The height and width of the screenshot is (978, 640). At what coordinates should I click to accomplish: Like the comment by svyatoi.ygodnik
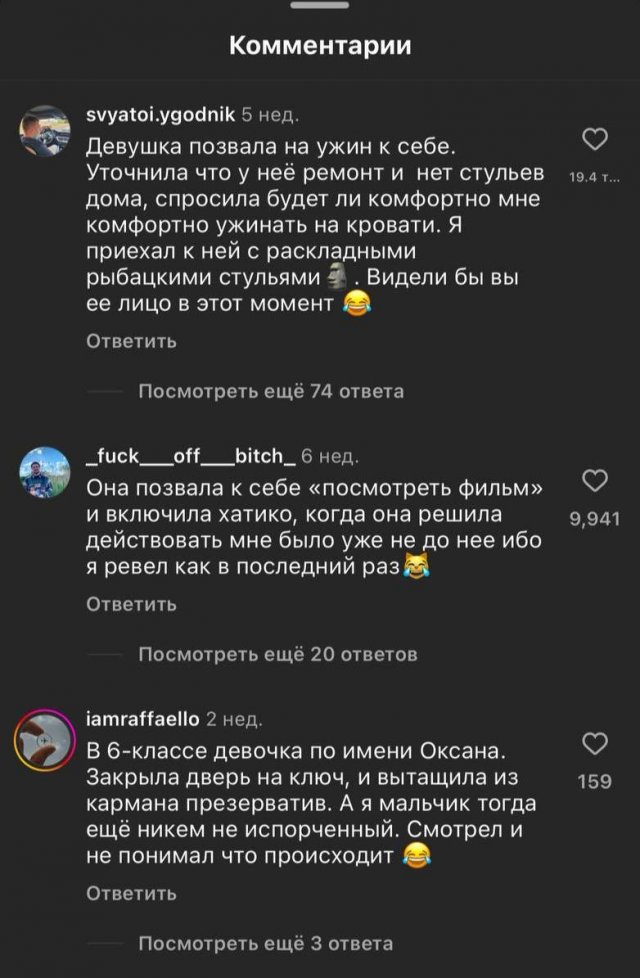pos(595,141)
